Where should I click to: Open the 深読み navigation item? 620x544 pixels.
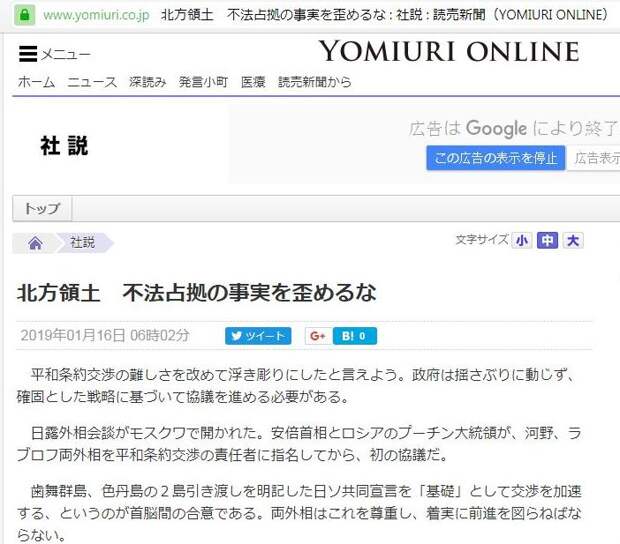(147, 82)
